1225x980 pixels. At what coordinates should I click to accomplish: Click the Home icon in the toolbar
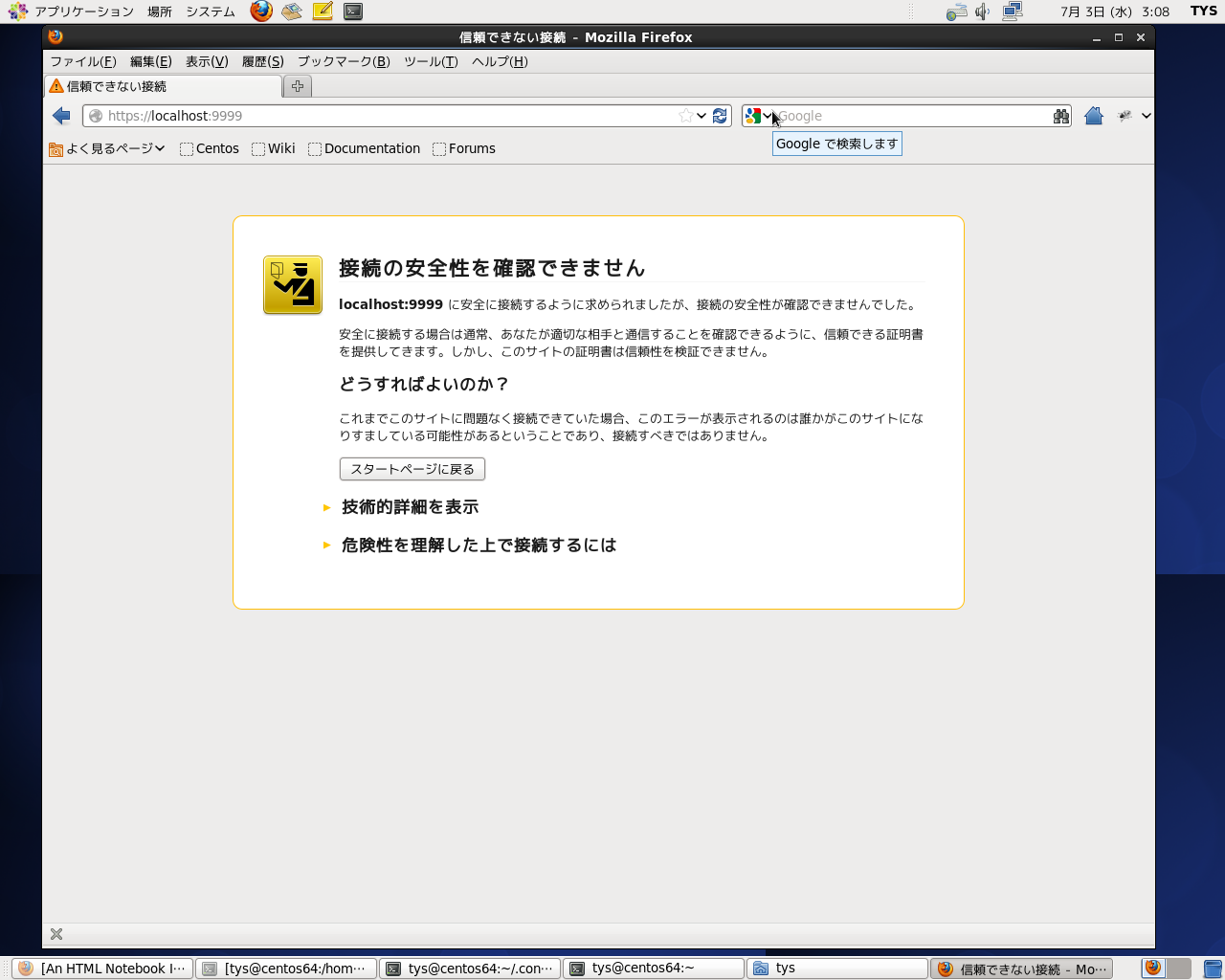pos(1094,116)
